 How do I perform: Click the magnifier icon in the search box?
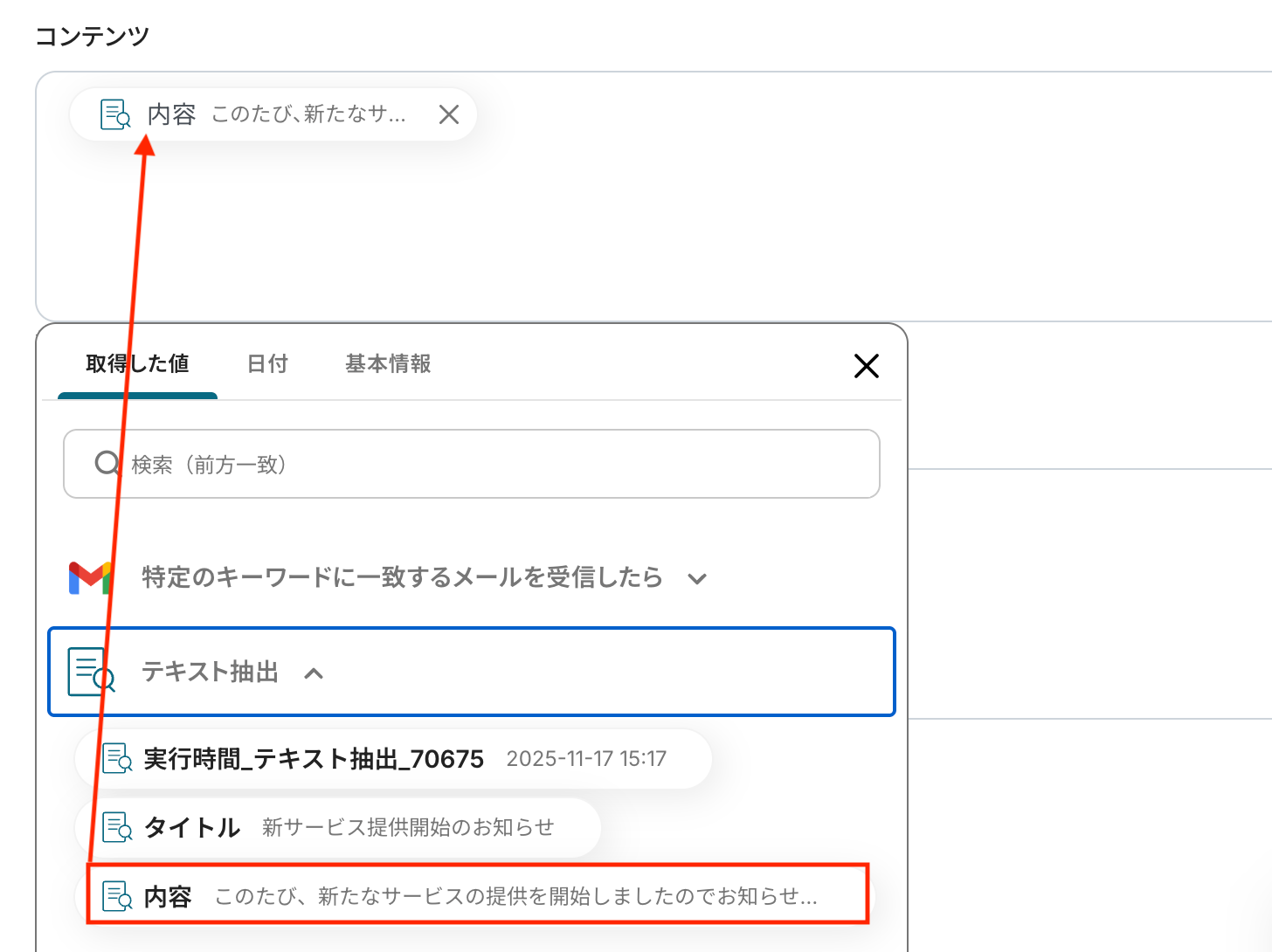tap(107, 463)
